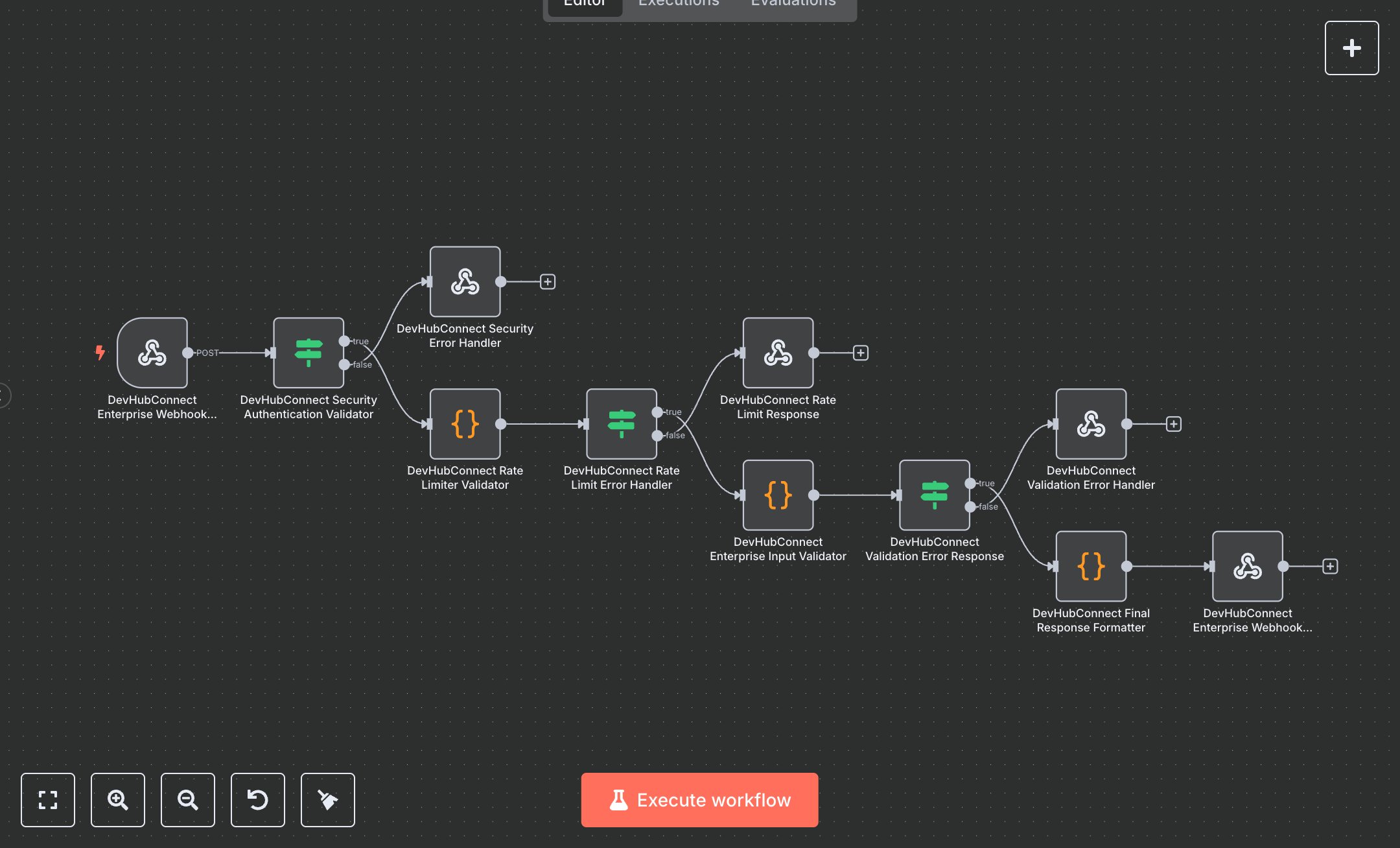The width and height of the screenshot is (1400, 848).
Task: Open the DevHubConnect Security Error Handler node
Action: click(464, 281)
